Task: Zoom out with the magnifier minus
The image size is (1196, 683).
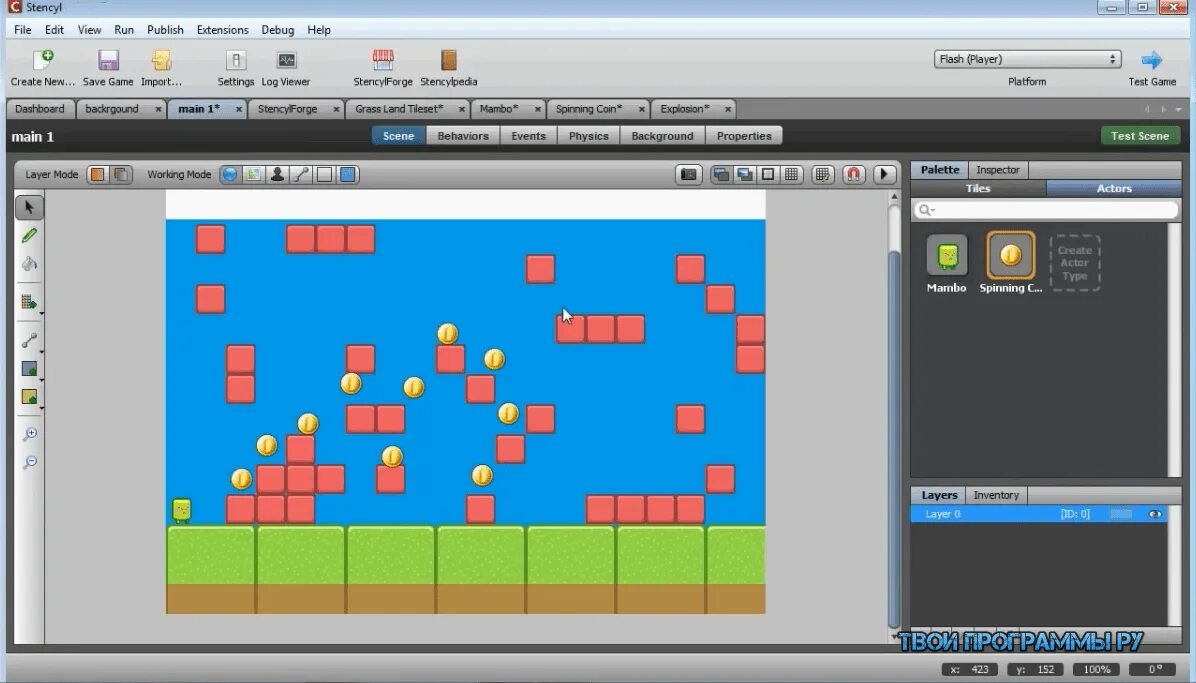Action: point(29,462)
